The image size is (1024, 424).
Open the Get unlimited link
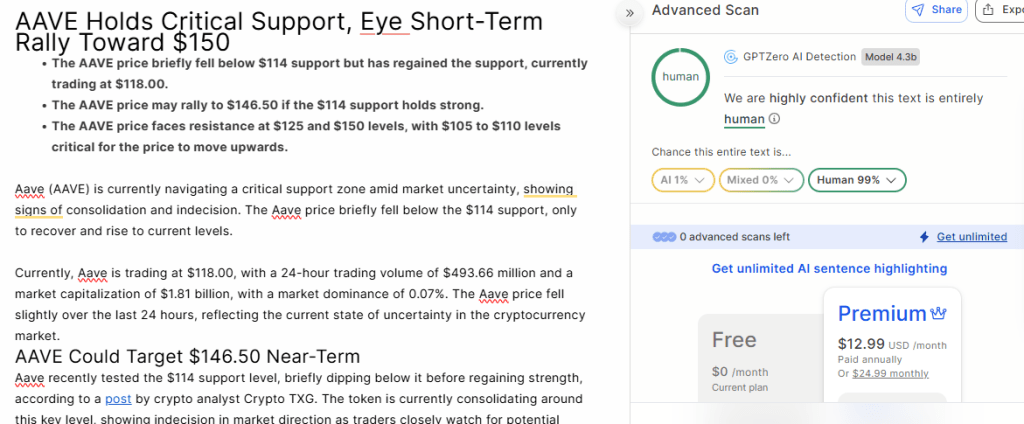[971, 237]
